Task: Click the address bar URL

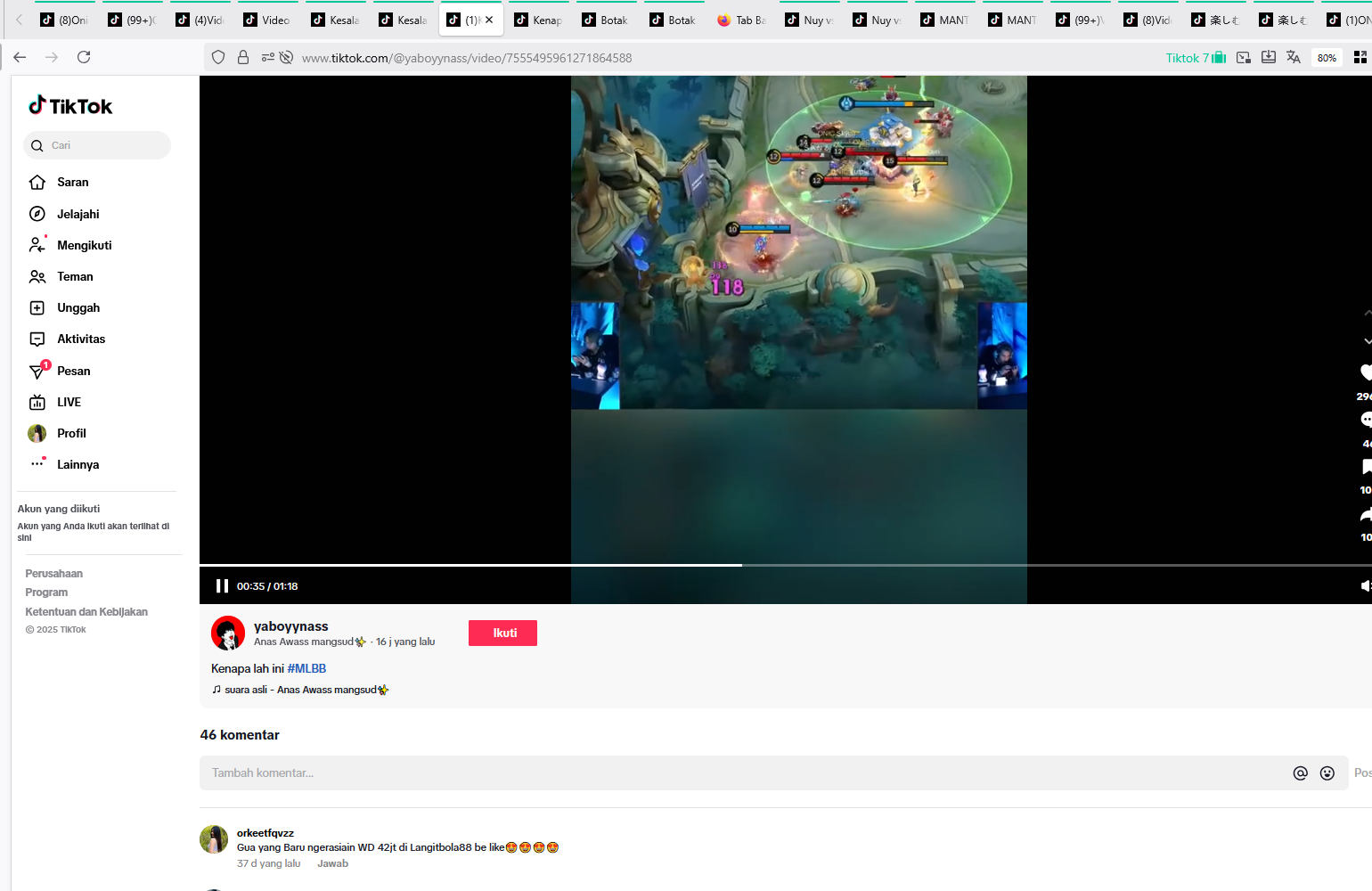Action: coord(467,58)
